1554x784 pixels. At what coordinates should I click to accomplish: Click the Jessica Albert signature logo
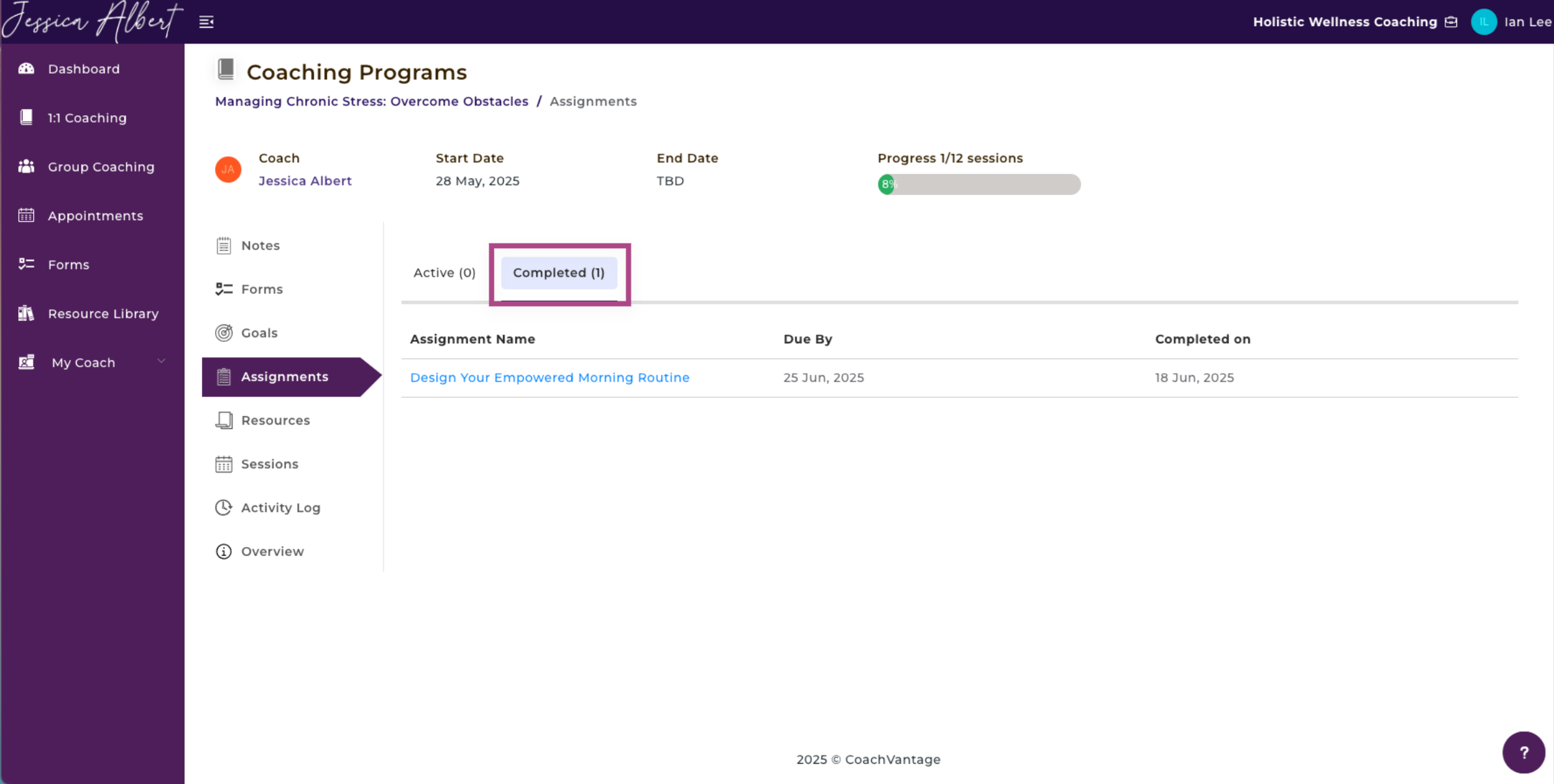92,21
